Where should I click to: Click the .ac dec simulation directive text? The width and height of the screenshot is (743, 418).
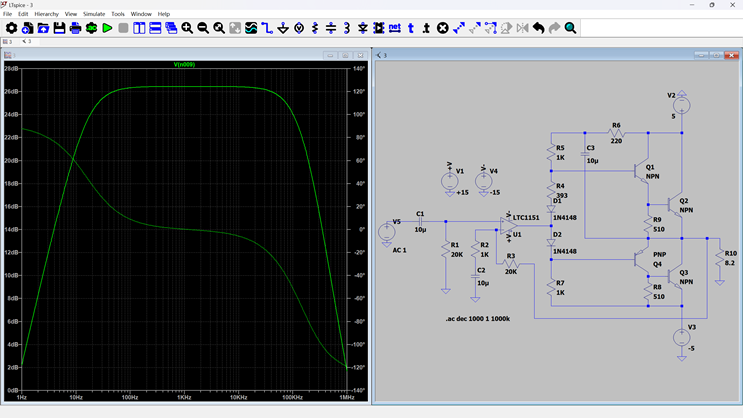[477, 319]
